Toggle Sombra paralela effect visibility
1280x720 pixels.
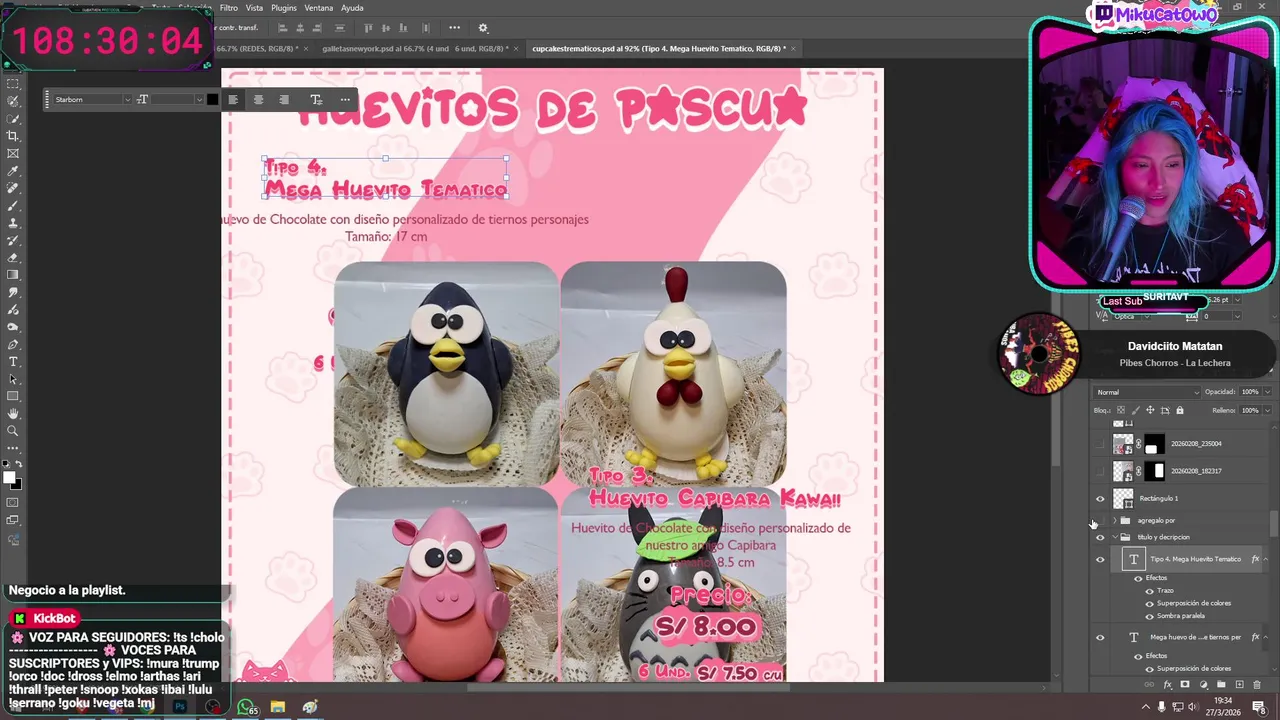click(x=1149, y=616)
